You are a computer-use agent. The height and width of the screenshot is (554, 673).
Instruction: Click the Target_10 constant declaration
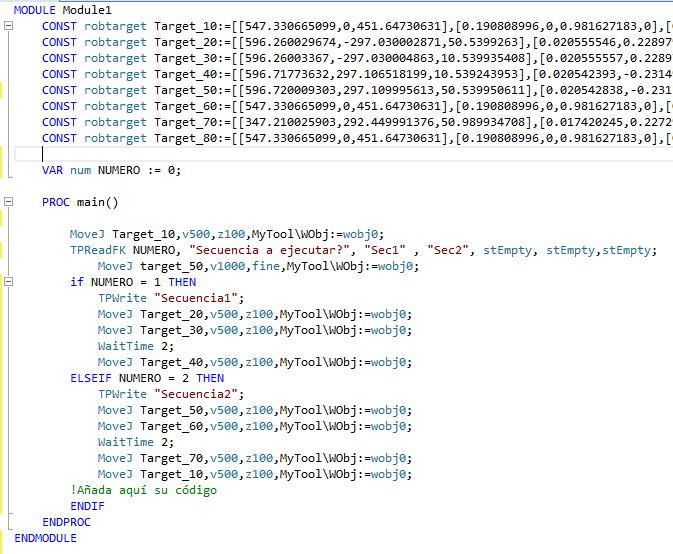357,26
